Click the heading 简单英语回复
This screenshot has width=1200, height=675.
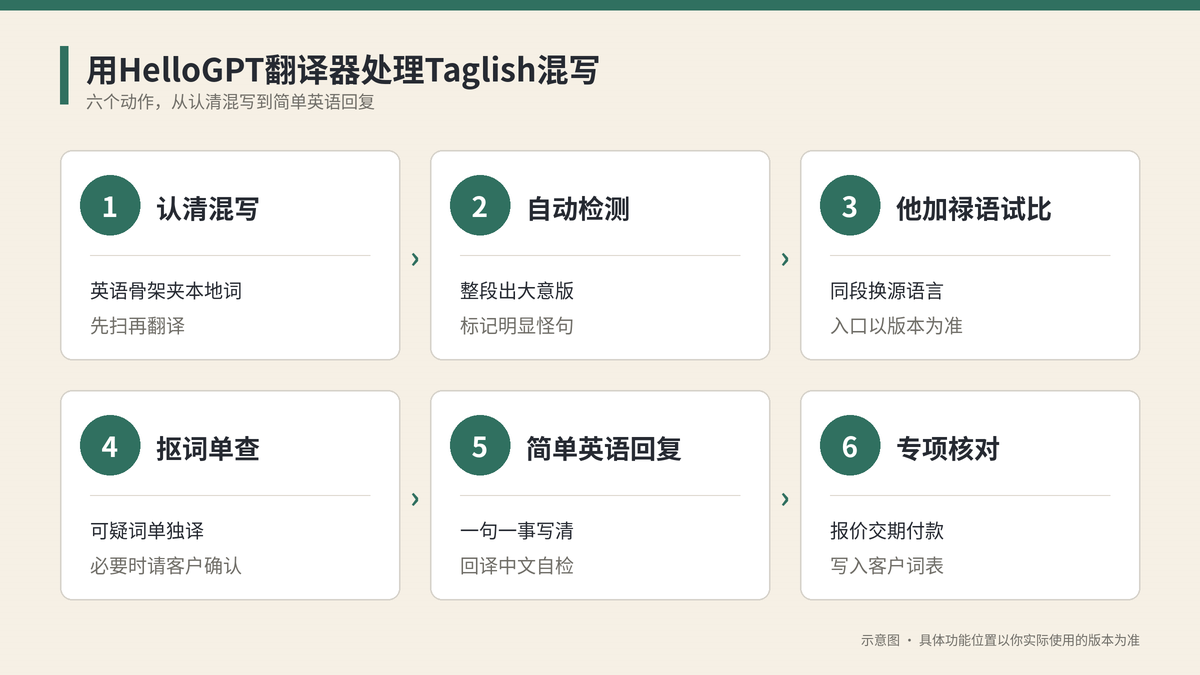tap(604, 448)
